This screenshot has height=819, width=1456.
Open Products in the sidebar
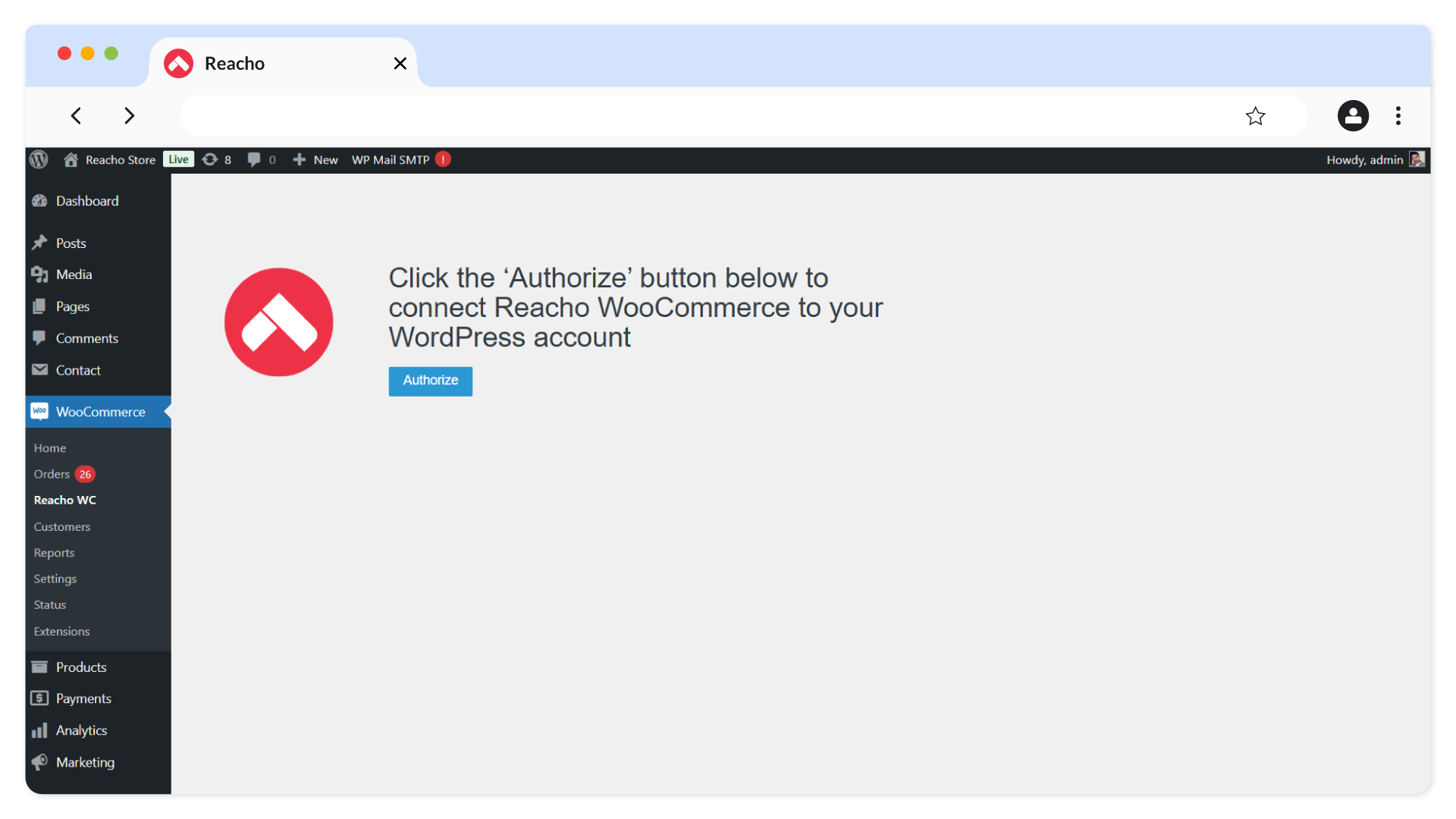click(x=80, y=667)
